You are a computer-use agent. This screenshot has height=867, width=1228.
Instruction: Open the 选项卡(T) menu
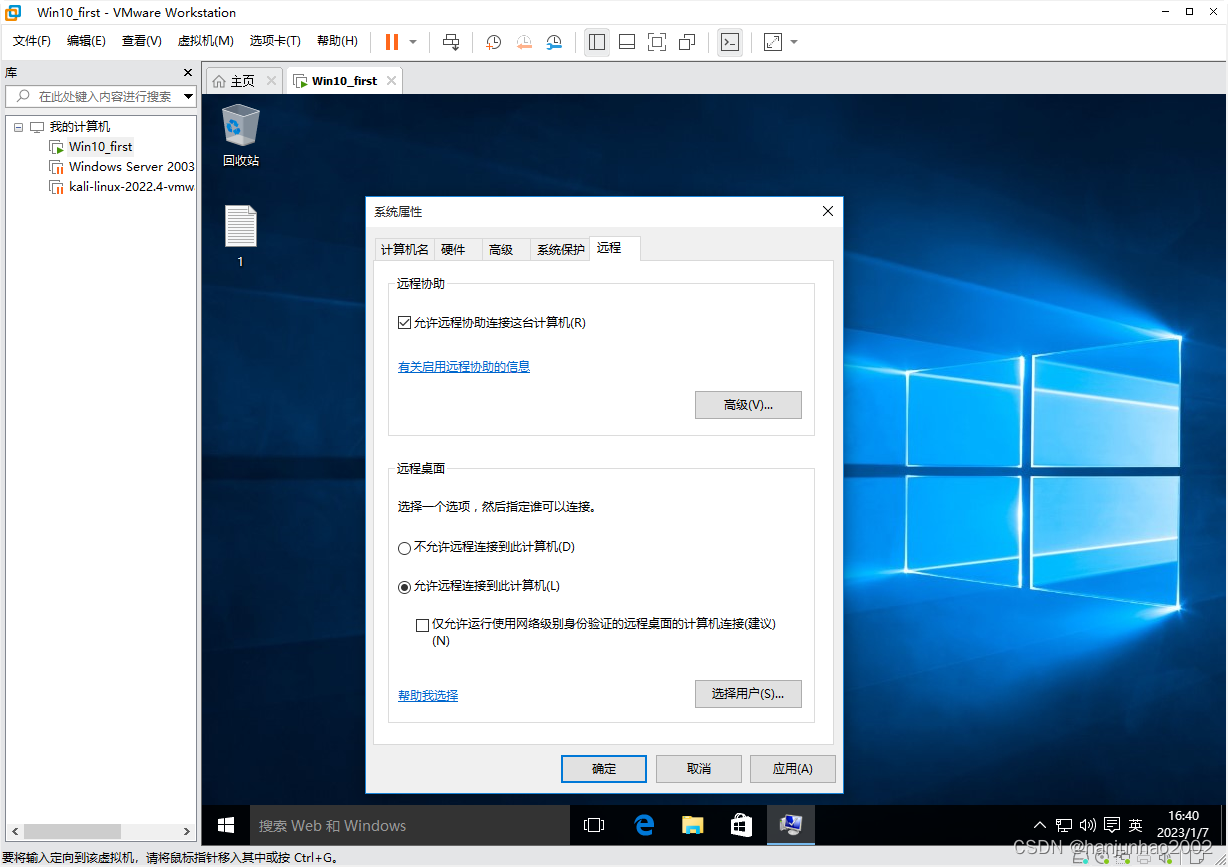275,41
